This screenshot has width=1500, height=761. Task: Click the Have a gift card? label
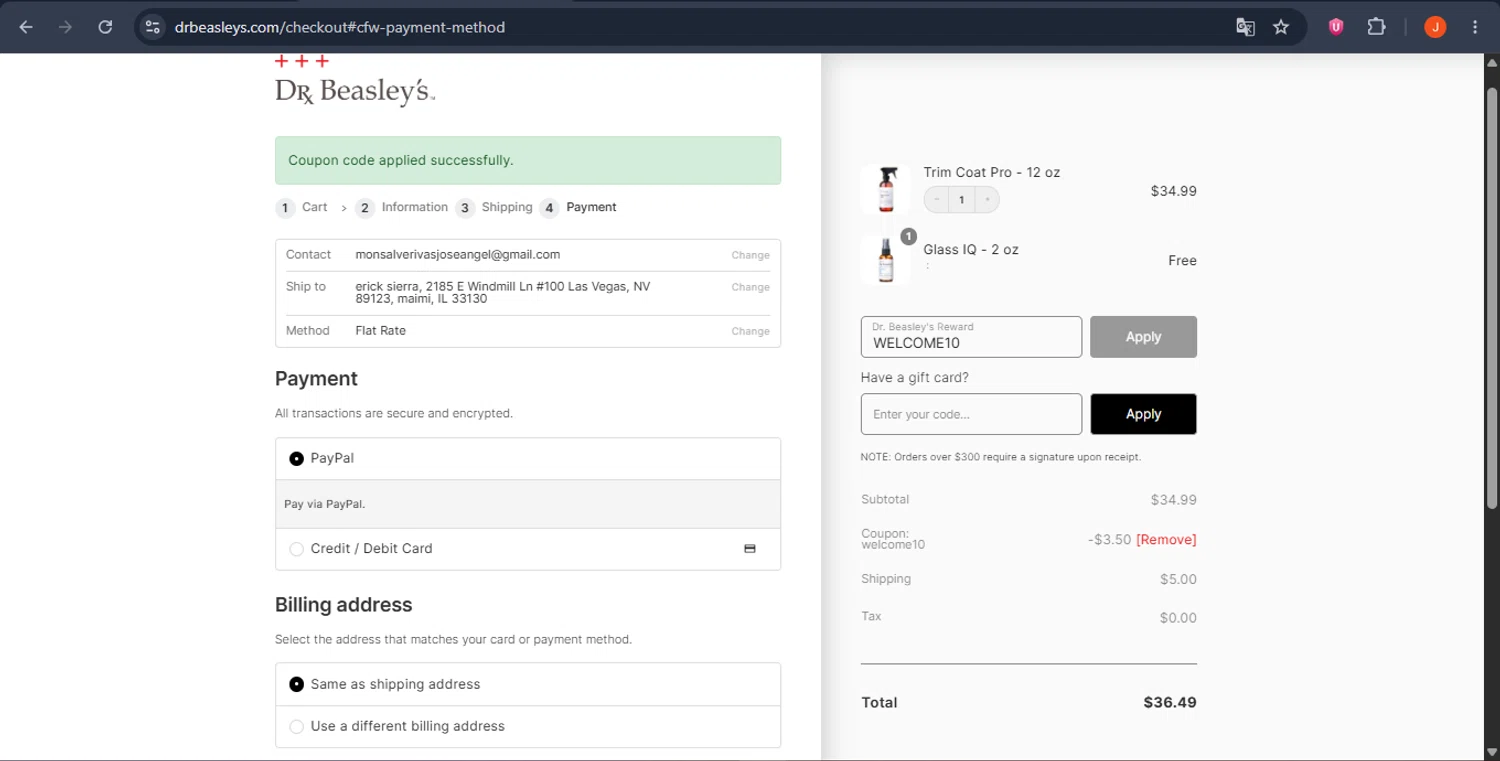click(915, 378)
